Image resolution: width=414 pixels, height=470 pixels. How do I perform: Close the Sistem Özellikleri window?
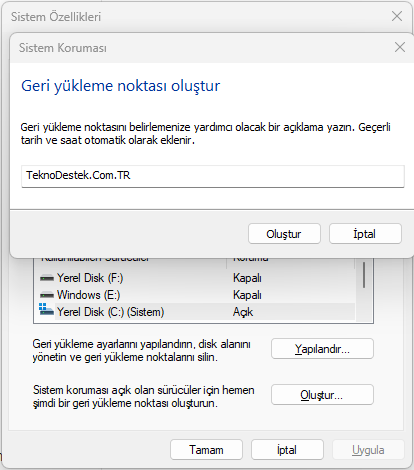(x=397, y=16)
